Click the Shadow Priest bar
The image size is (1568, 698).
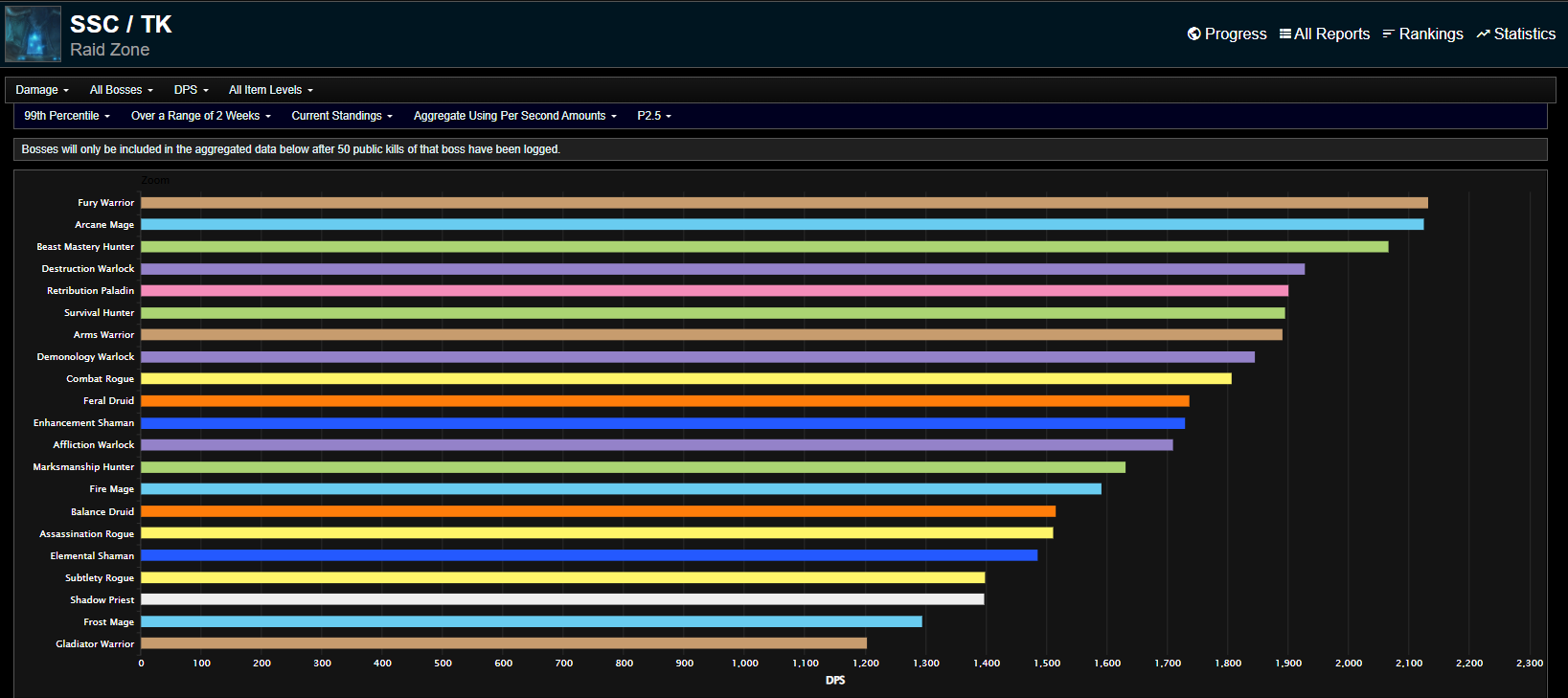point(562,599)
